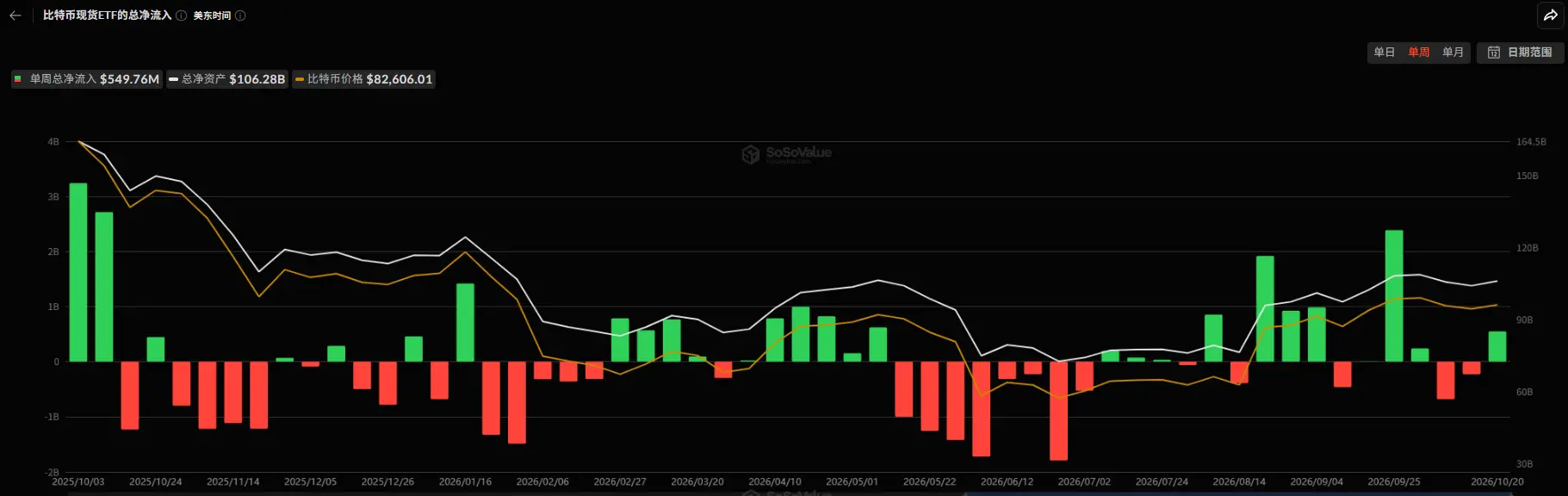This screenshot has height=496, width=1568.
Task: Toggle the 单周总净流入 legend series
Action: coord(87,79)
